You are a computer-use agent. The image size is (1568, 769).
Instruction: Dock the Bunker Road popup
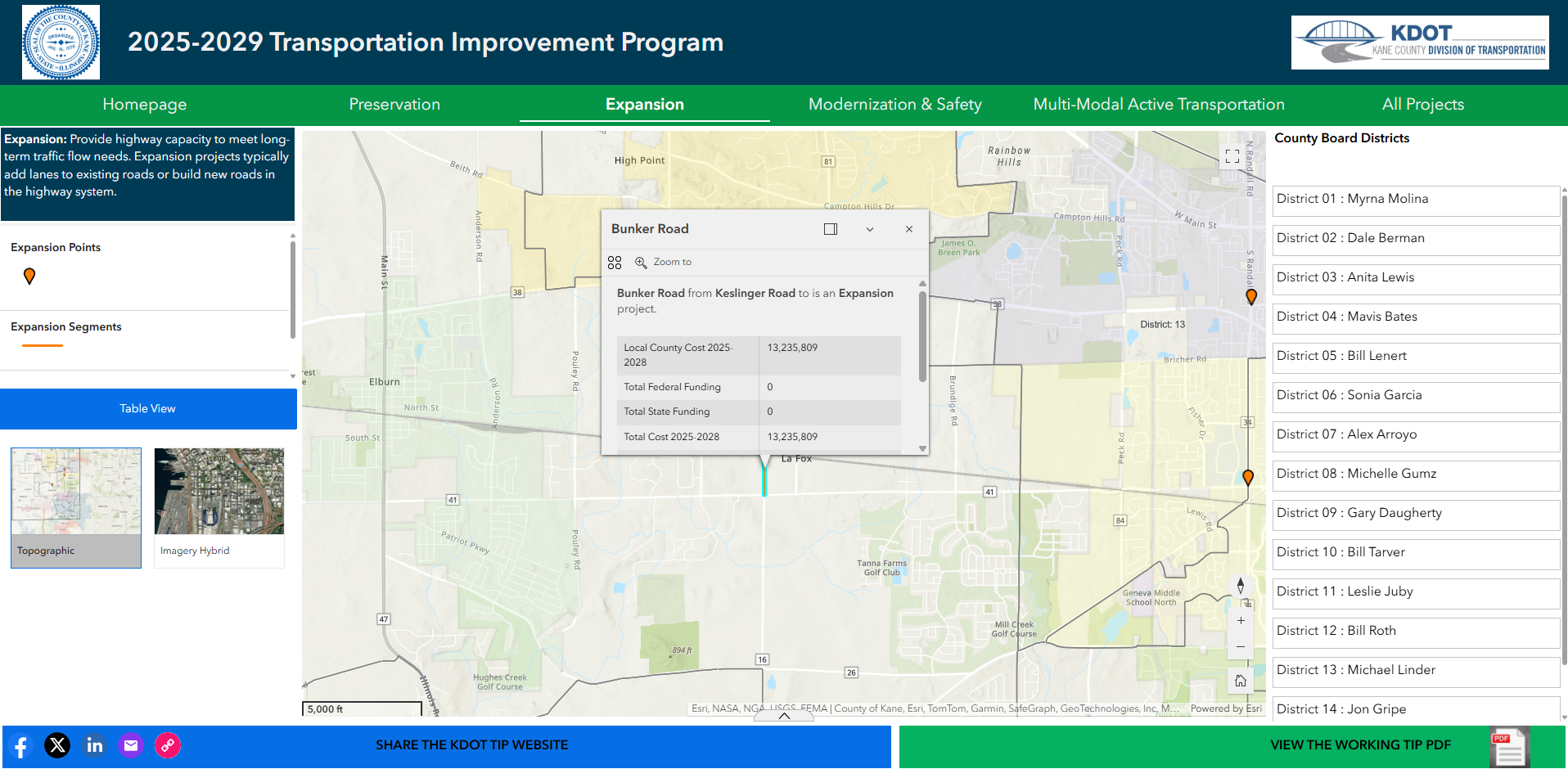coord(831,229)
